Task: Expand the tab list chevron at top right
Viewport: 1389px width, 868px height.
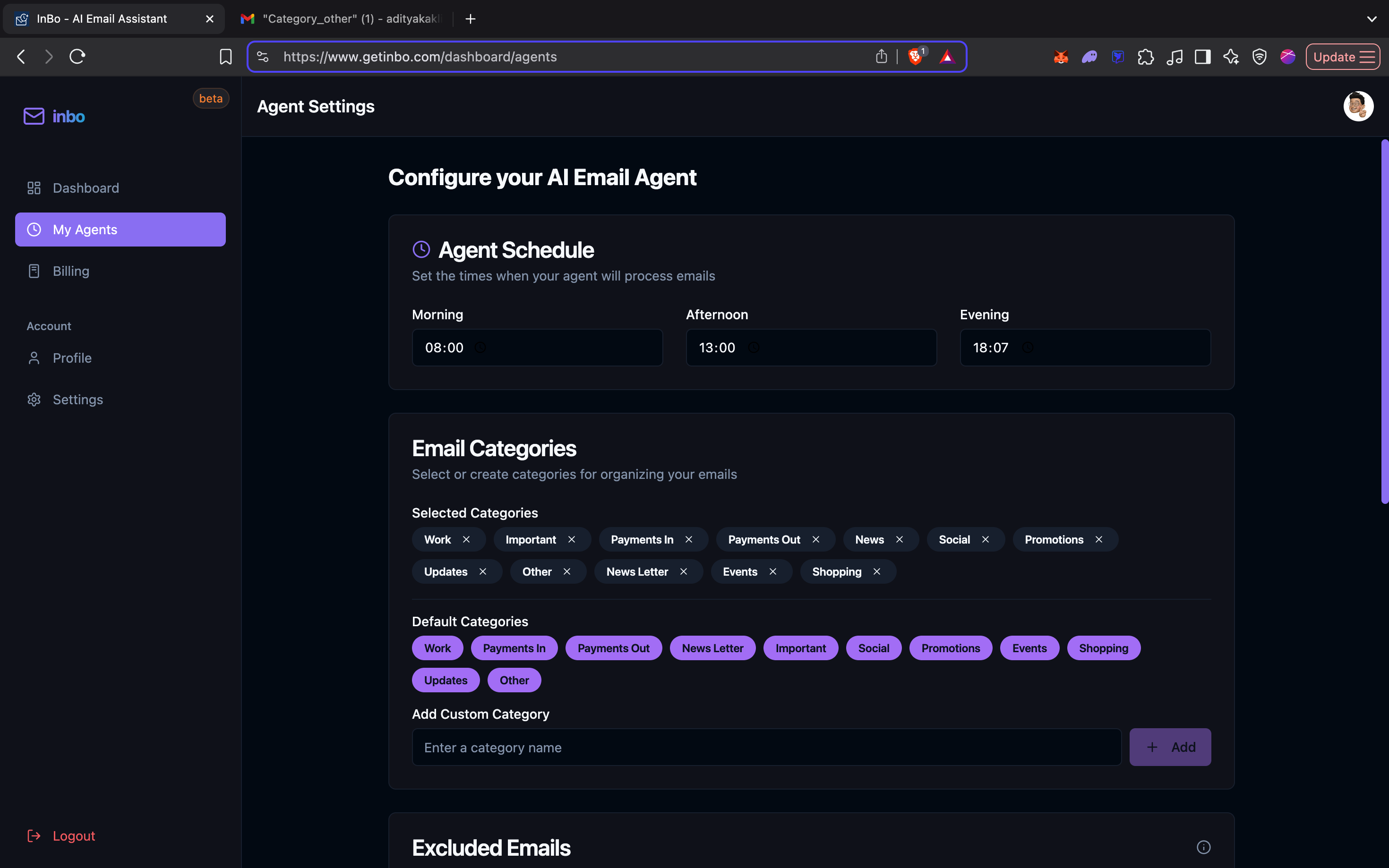Action: (1371, 19)
